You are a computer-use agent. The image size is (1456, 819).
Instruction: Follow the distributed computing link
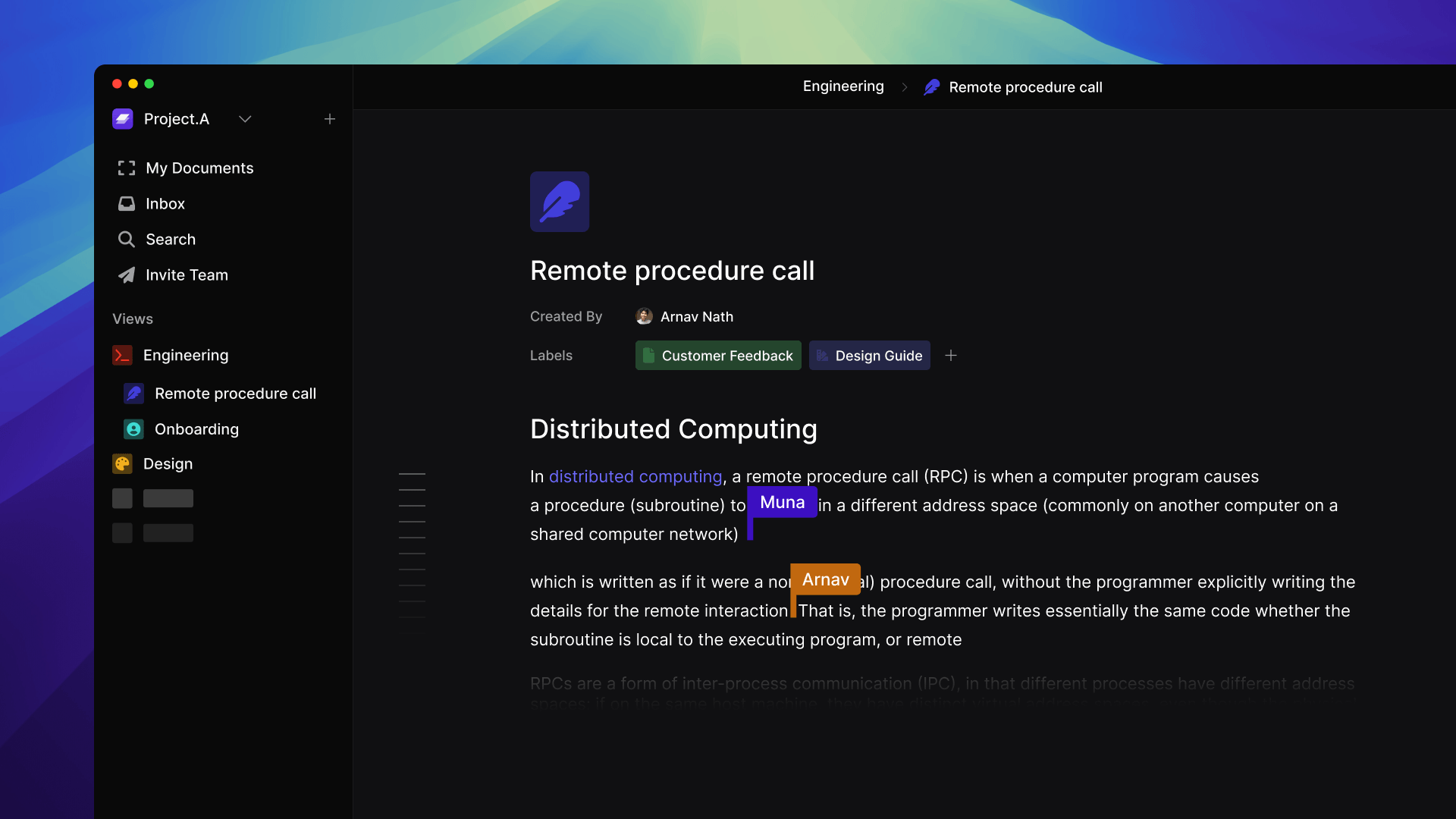635,477
